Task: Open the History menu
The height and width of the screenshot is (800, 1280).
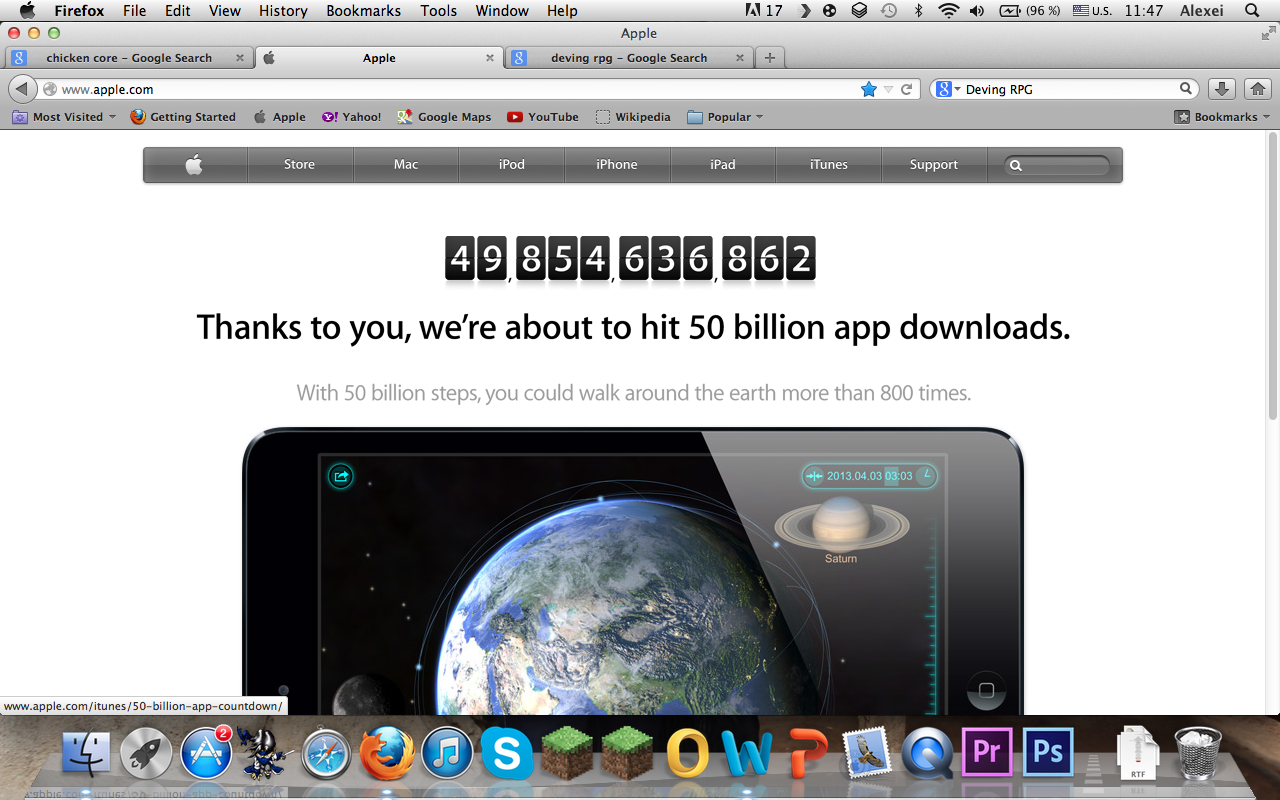Action: [x=283, y=11]
